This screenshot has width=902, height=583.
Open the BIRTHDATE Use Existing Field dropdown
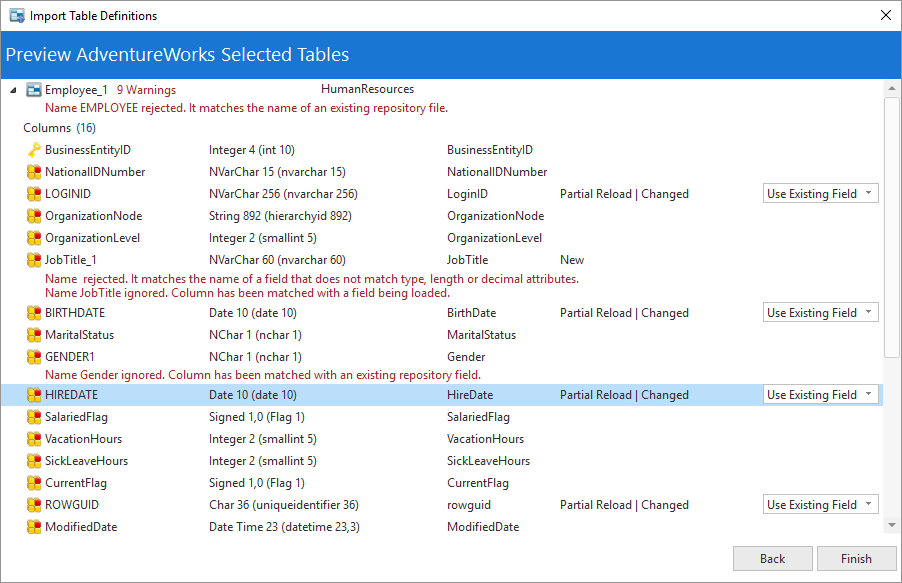point(820,313)
